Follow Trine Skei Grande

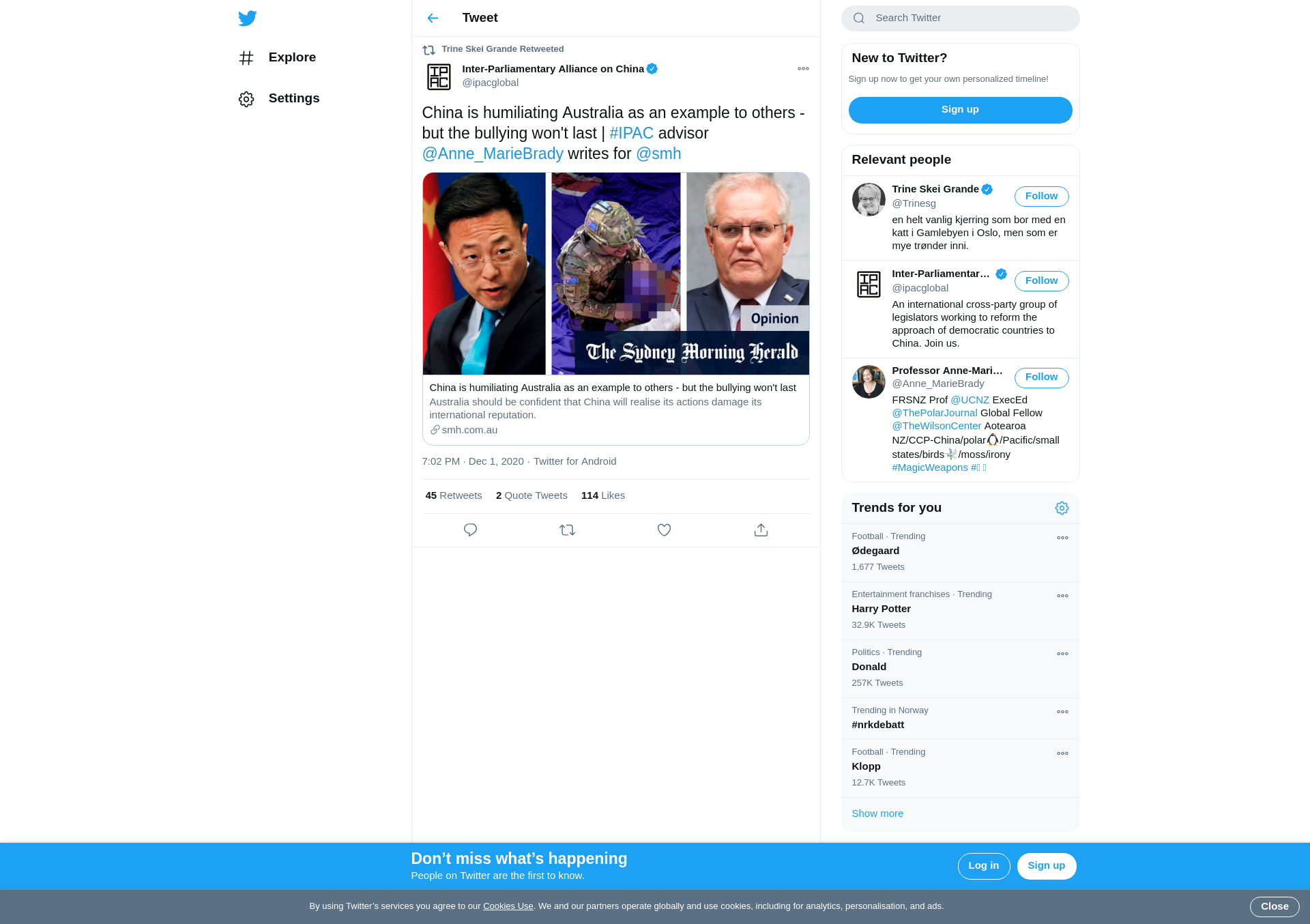point(1041,197)
